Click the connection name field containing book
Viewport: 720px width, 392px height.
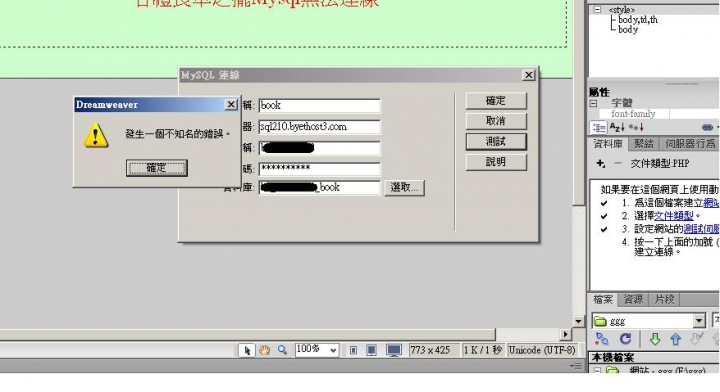pyautogui.click(x=320, y=106)
